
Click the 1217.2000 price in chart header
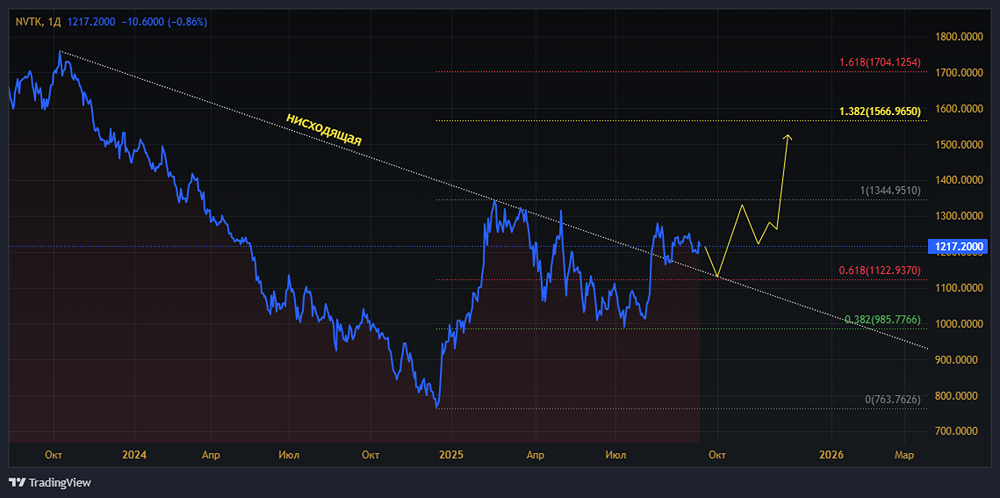pos(91,22)
